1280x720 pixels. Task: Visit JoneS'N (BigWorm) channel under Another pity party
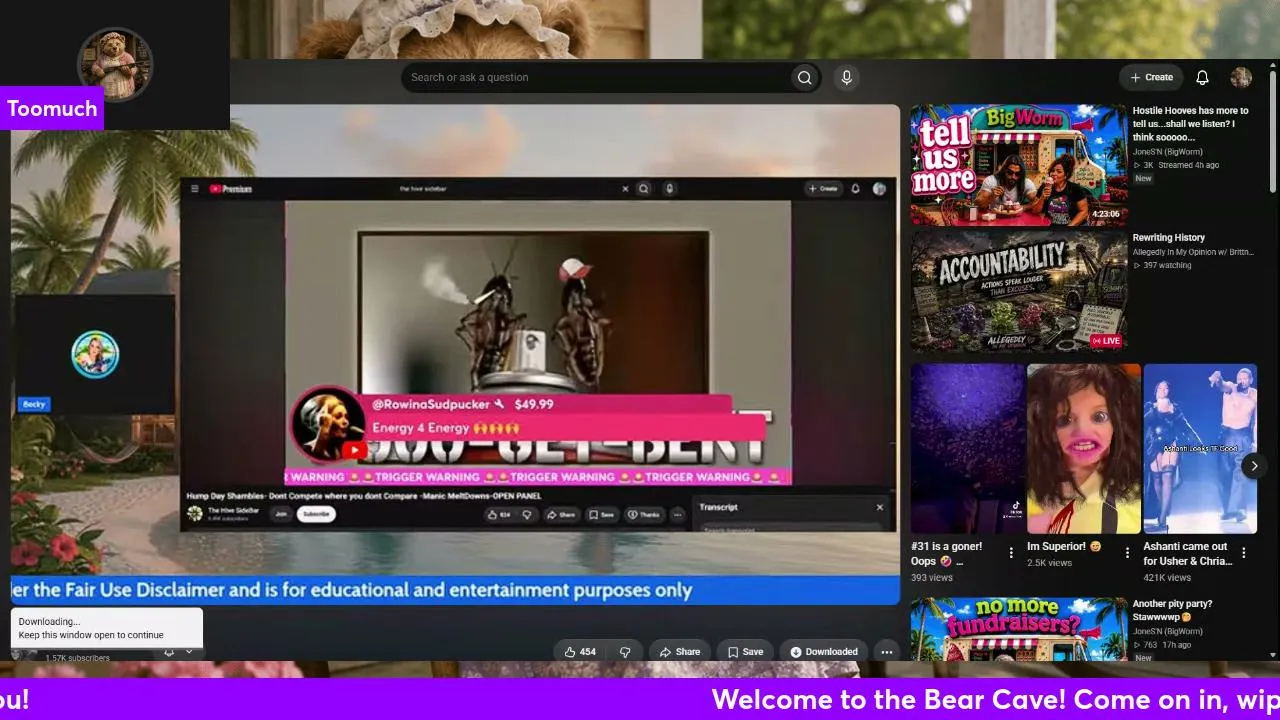1168,632
